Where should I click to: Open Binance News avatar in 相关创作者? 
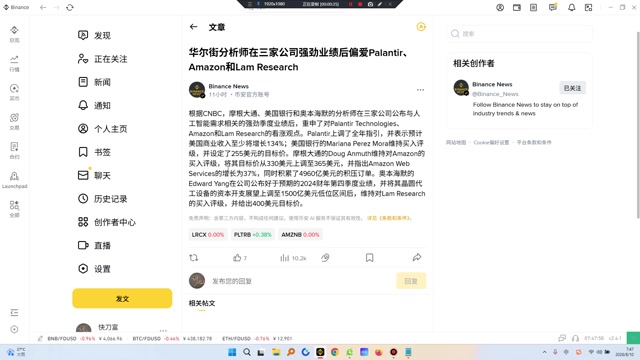(x=461, y=87)
